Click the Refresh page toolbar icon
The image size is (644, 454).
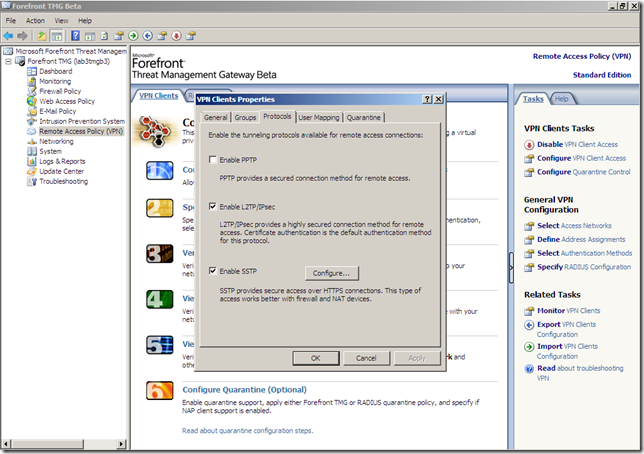point(104,36)
